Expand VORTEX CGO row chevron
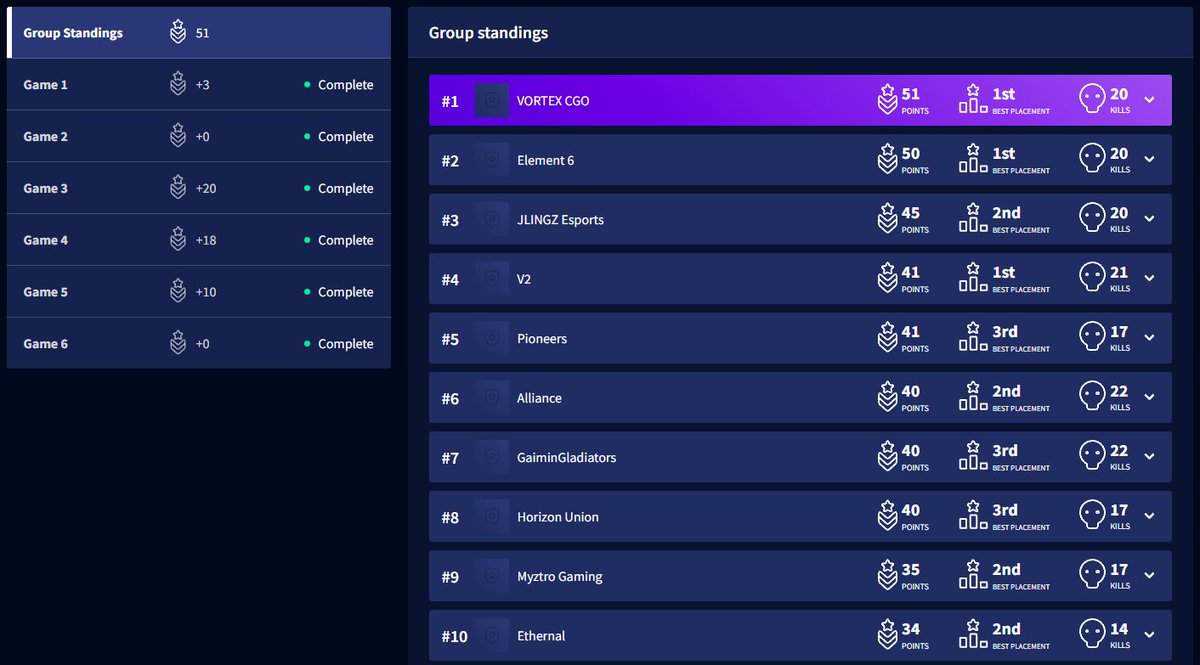 [x=1149, y=100]
